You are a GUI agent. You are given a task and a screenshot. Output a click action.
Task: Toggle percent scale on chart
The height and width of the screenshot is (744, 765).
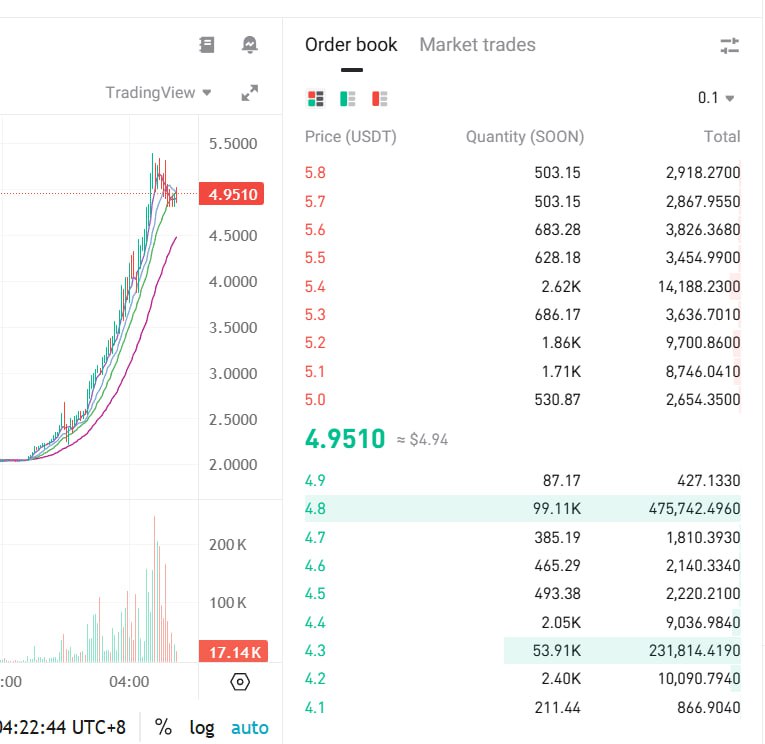click(x=163, y=727)
